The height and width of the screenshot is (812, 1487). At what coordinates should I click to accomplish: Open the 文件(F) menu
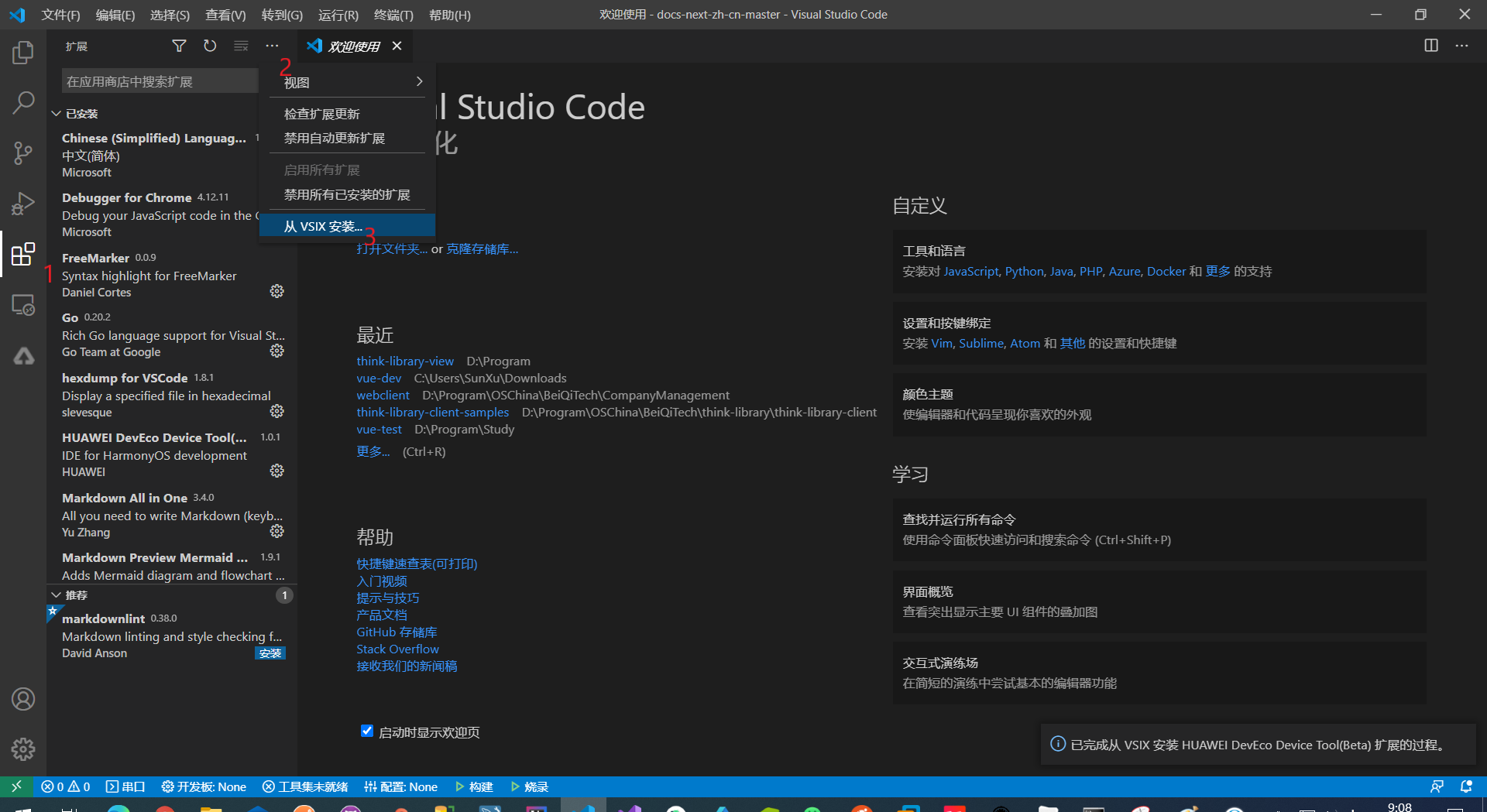point(60,15)
